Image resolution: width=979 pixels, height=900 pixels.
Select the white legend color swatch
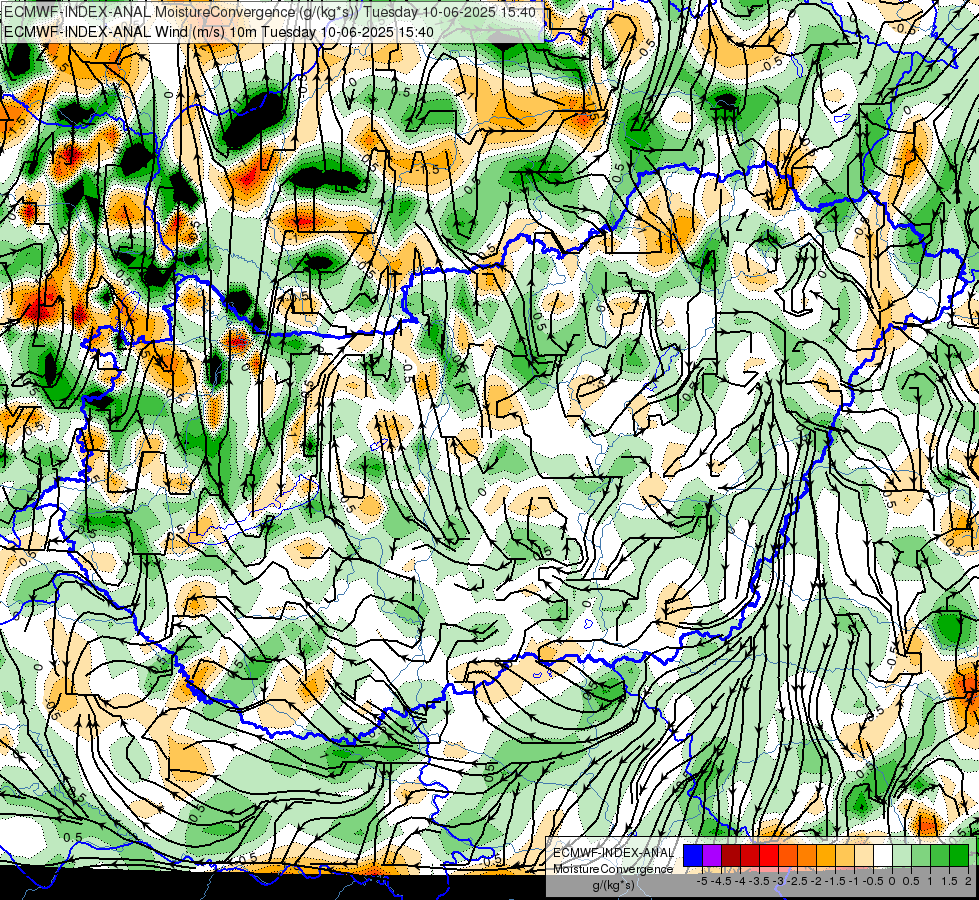coord(883,856)
